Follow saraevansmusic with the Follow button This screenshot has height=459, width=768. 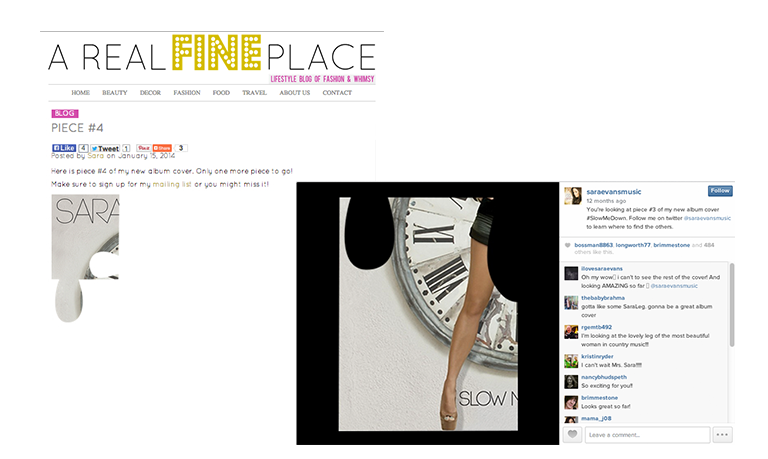point(720,191)
